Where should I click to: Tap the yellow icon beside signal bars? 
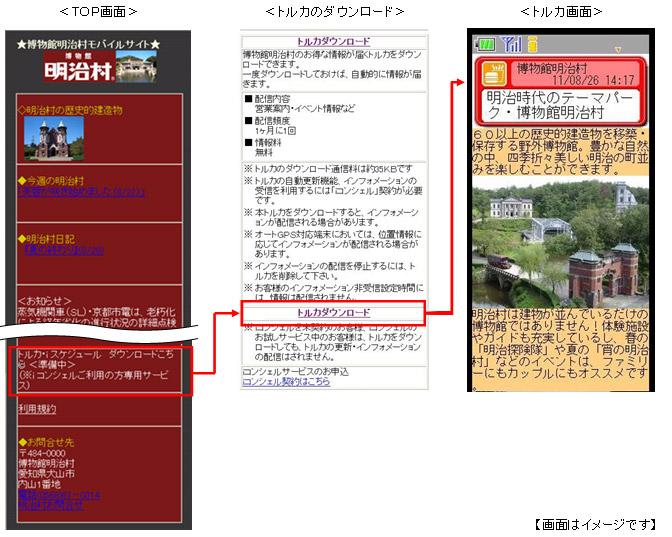[x=532, y=44]
